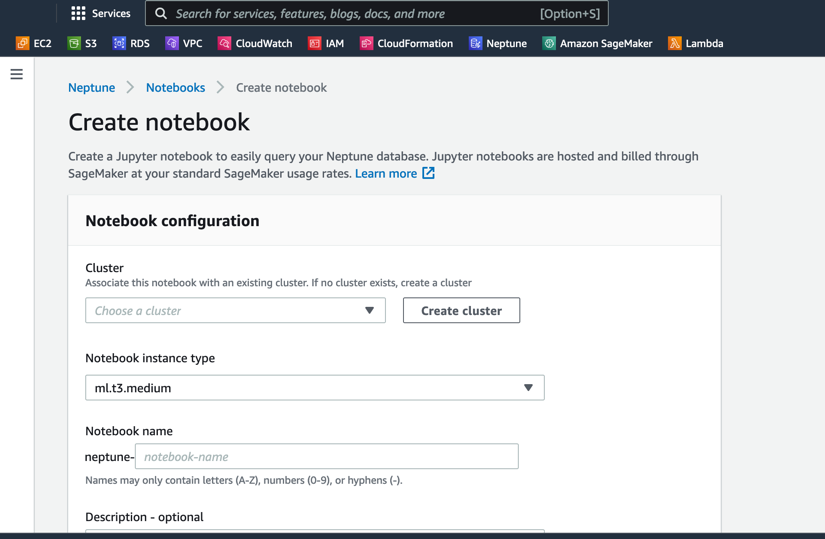This screenshot has width=825, height=539.
Task: Click the Notebook name input field
Action: pyautogui.click(x=326, y=457)
